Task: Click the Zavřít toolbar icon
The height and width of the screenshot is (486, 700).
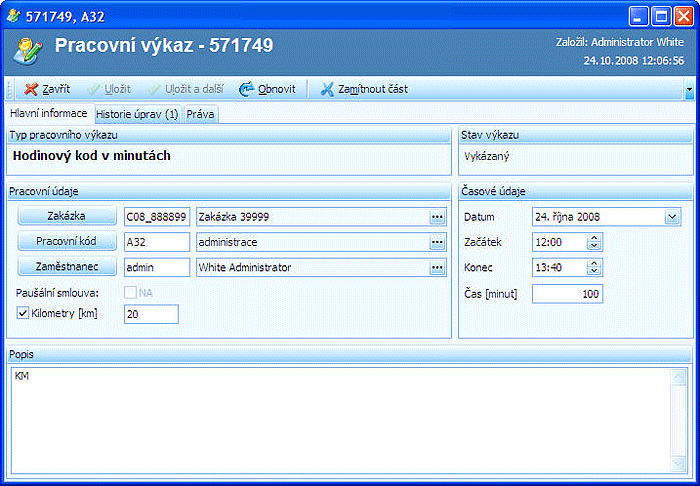Action: (x=32, y=89)
